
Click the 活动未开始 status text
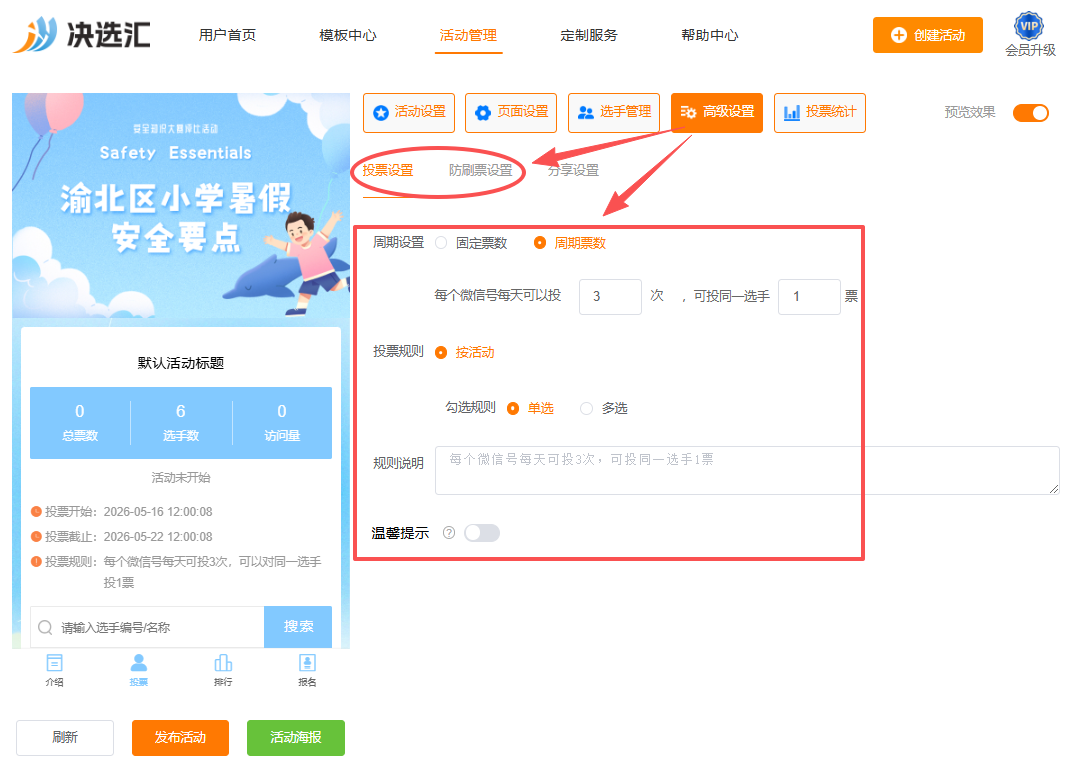(181, 477)
